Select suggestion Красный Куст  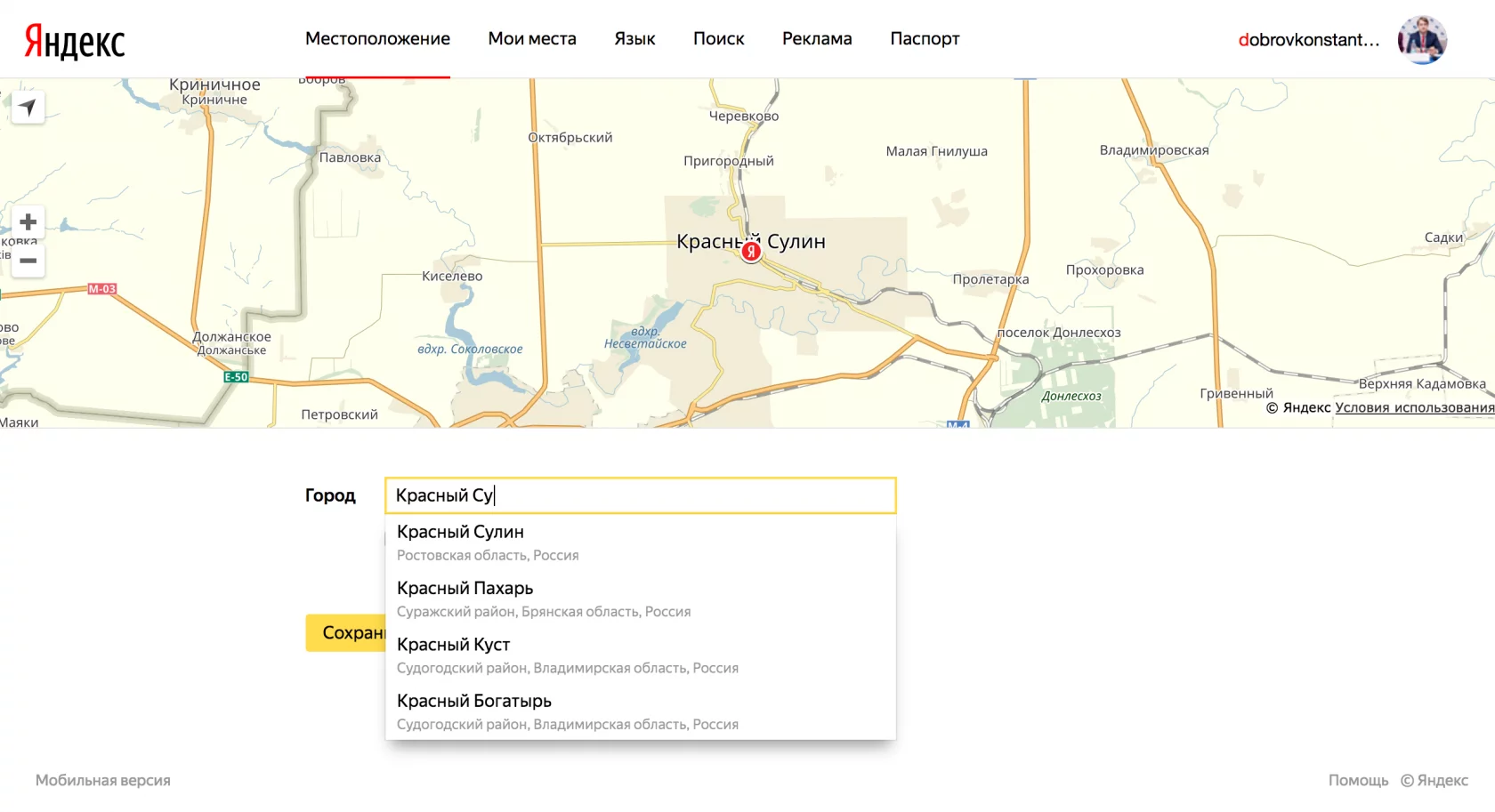pyautogui.click(x=641, y=655)
